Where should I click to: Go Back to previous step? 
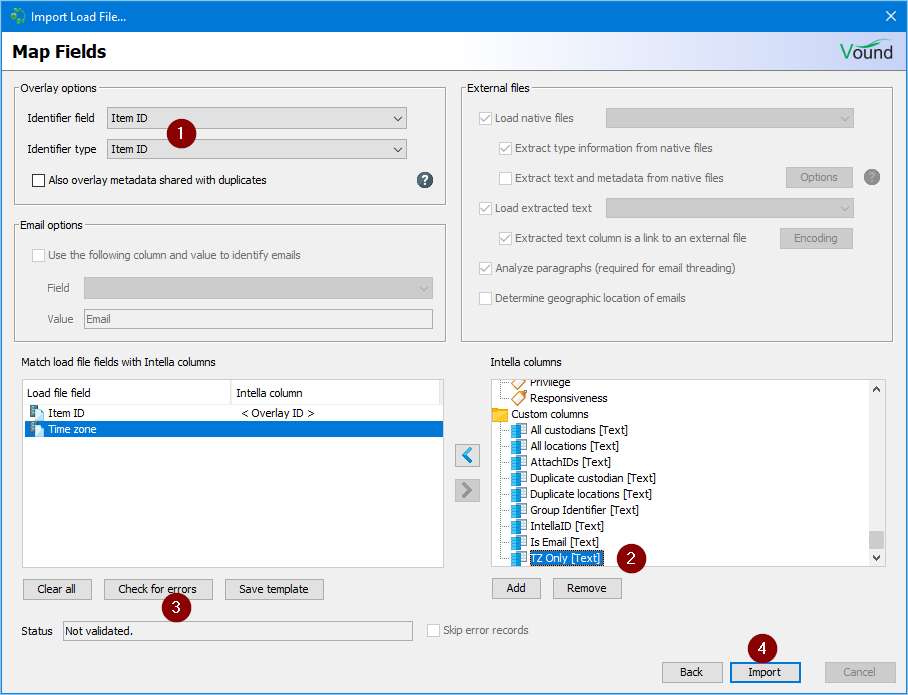click(692, 672)
